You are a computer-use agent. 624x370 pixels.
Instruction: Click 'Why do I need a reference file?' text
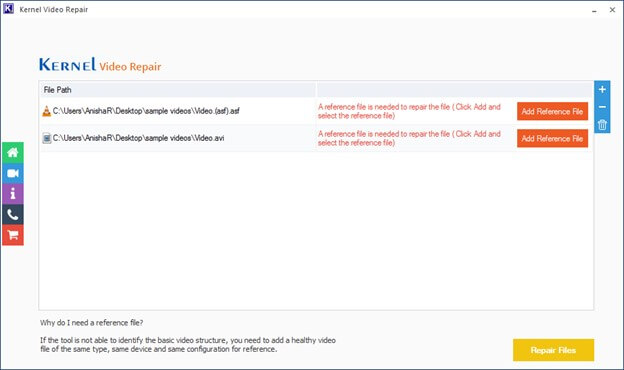point(92,323)
